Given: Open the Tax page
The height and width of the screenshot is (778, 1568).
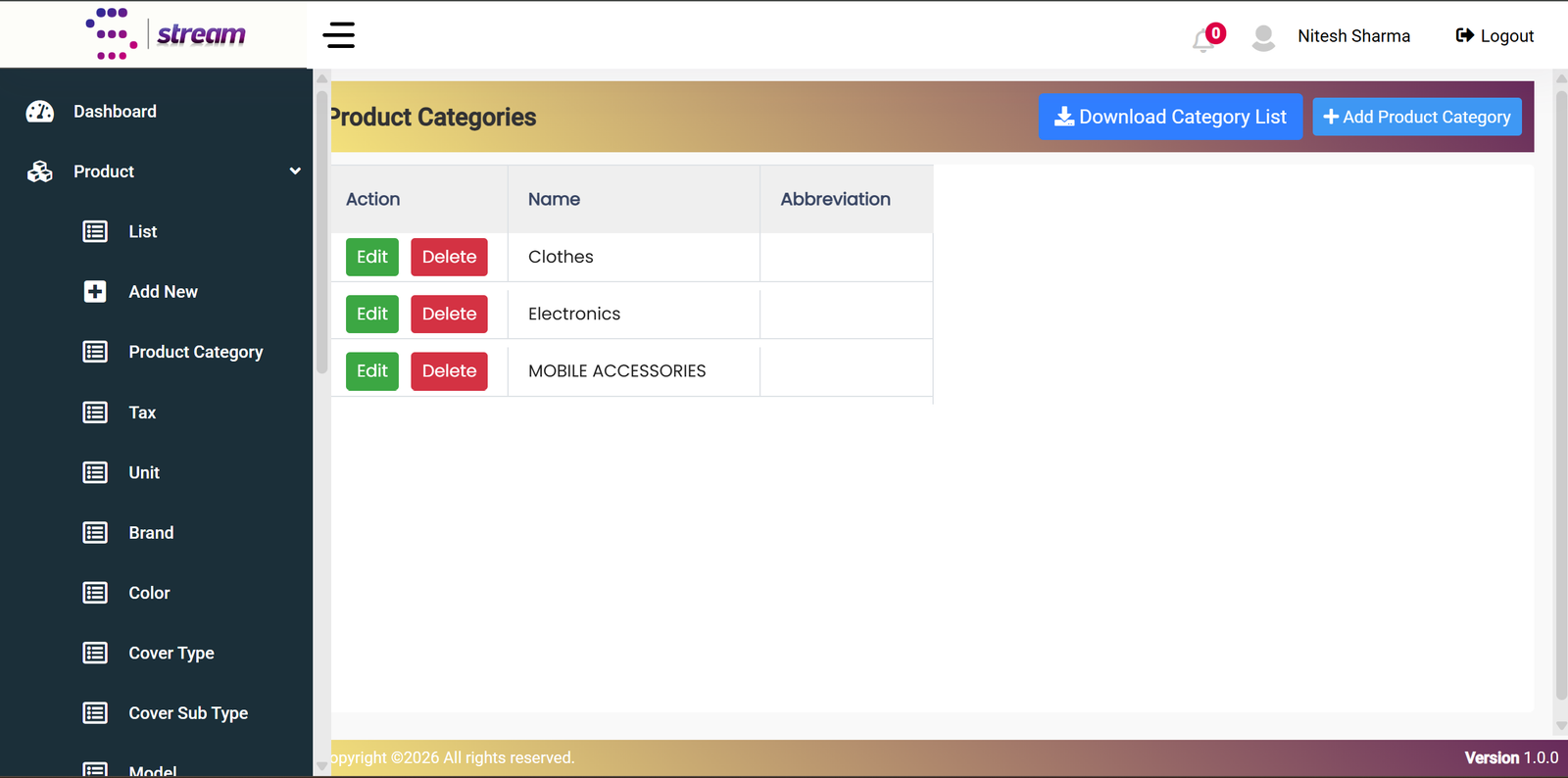Looking at the screenshot, I should [142, 413].
